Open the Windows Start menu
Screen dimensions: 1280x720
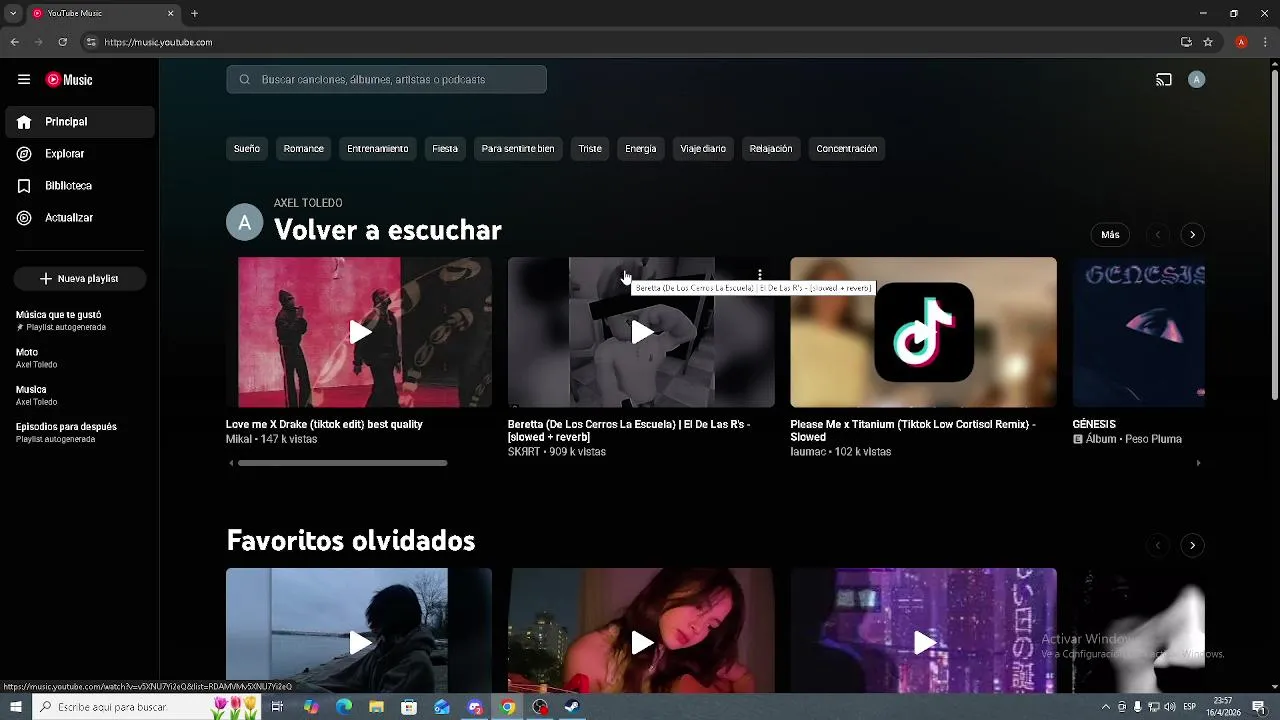click(x=15, y=707)
